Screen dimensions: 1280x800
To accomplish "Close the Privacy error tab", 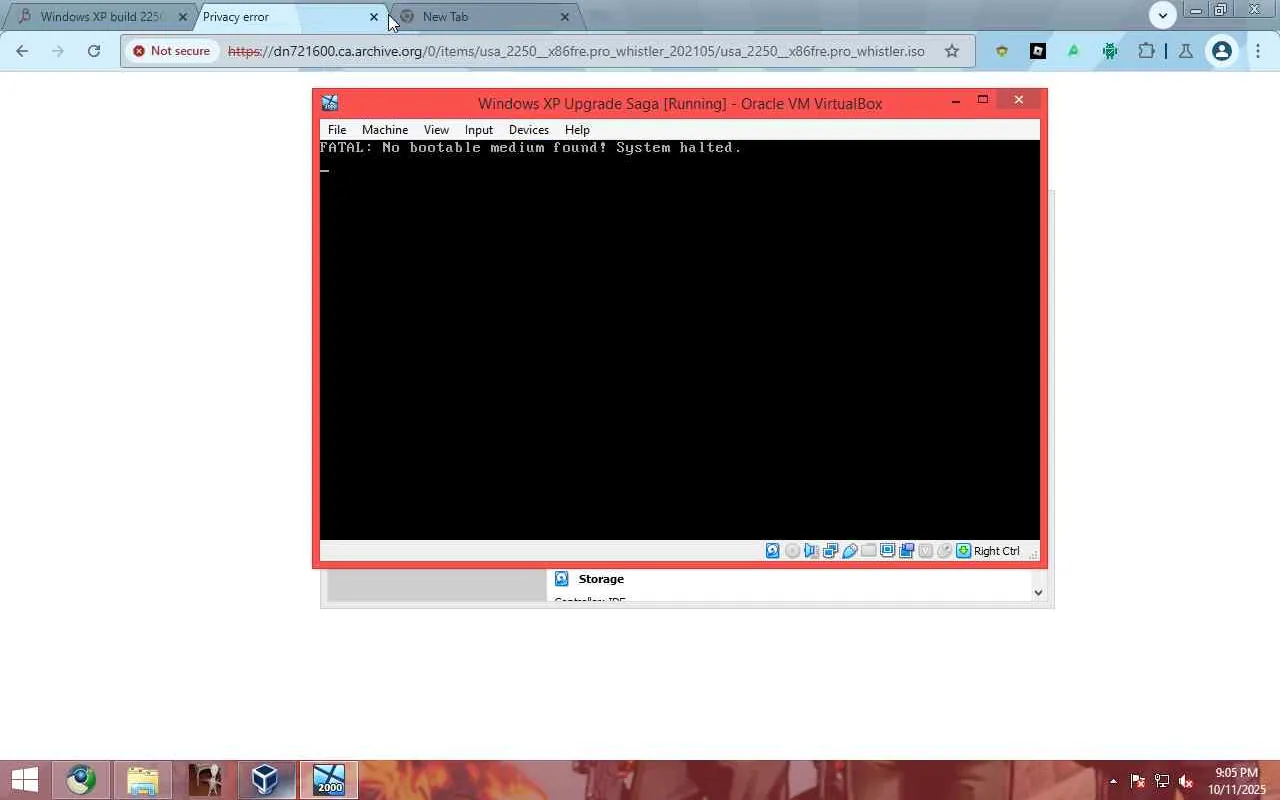I will click(x=374, y=17).
